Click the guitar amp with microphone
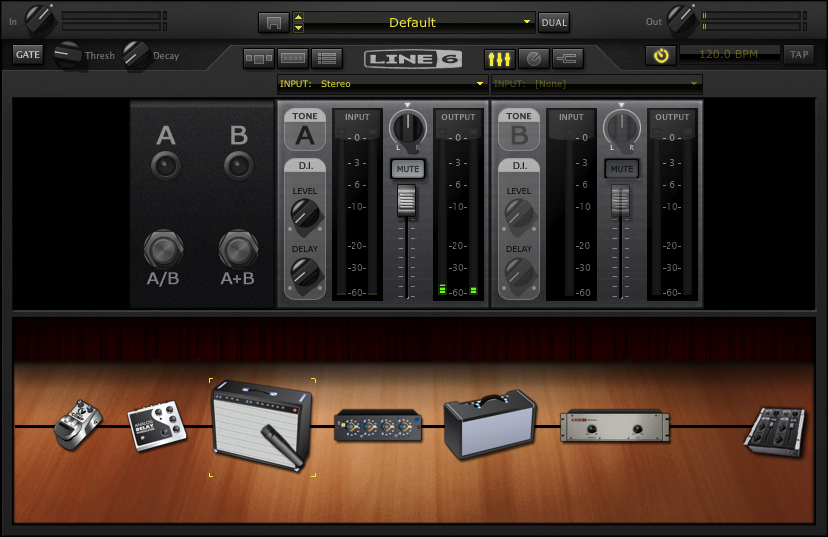This screenshot has height=537, width=828. [x=262, y=425]
